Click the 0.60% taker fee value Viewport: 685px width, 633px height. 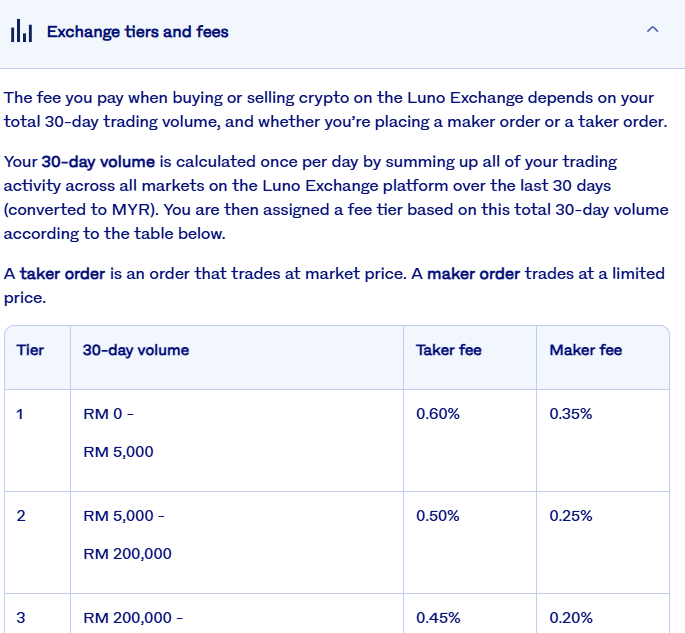click(437, 414)
